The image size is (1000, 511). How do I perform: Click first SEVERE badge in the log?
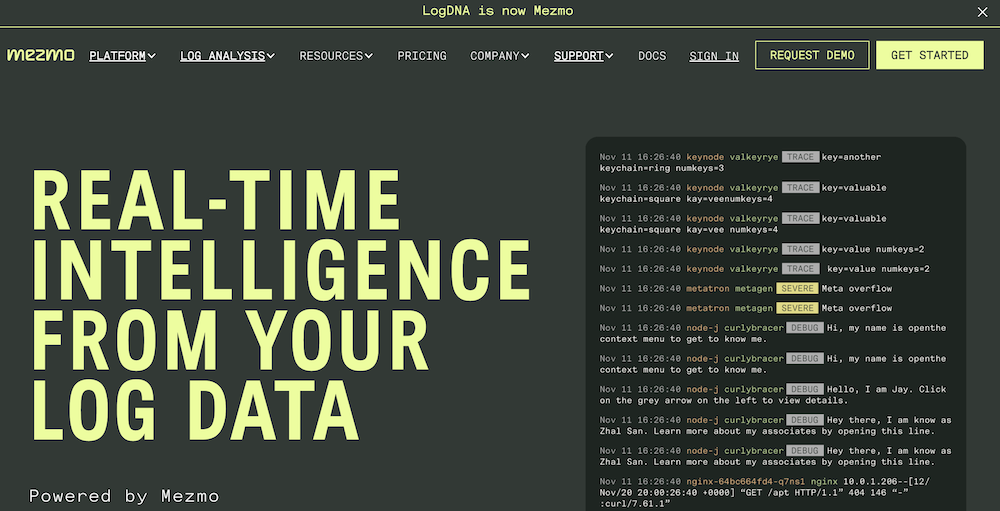click(797, 288)
